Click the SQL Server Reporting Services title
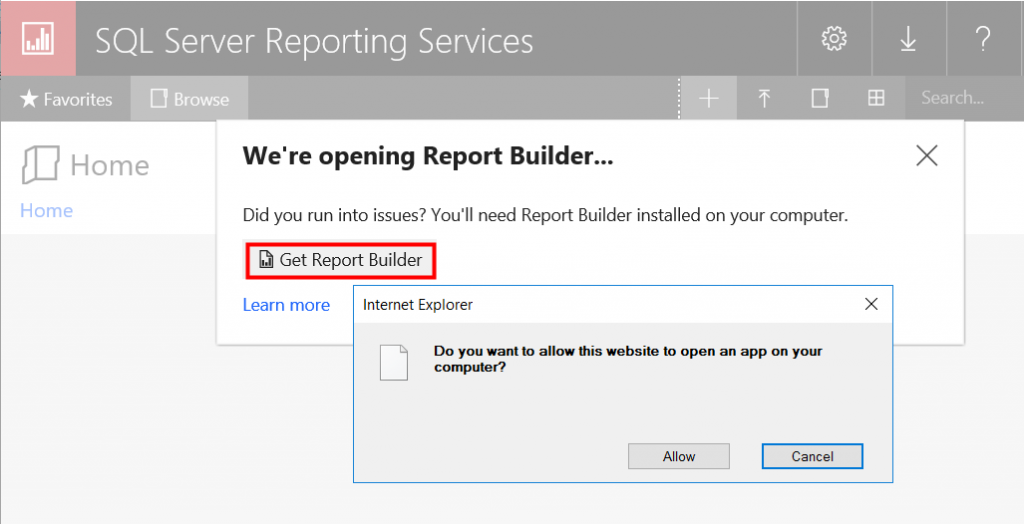Screen dimensions: 1024x524 (314, 41)
